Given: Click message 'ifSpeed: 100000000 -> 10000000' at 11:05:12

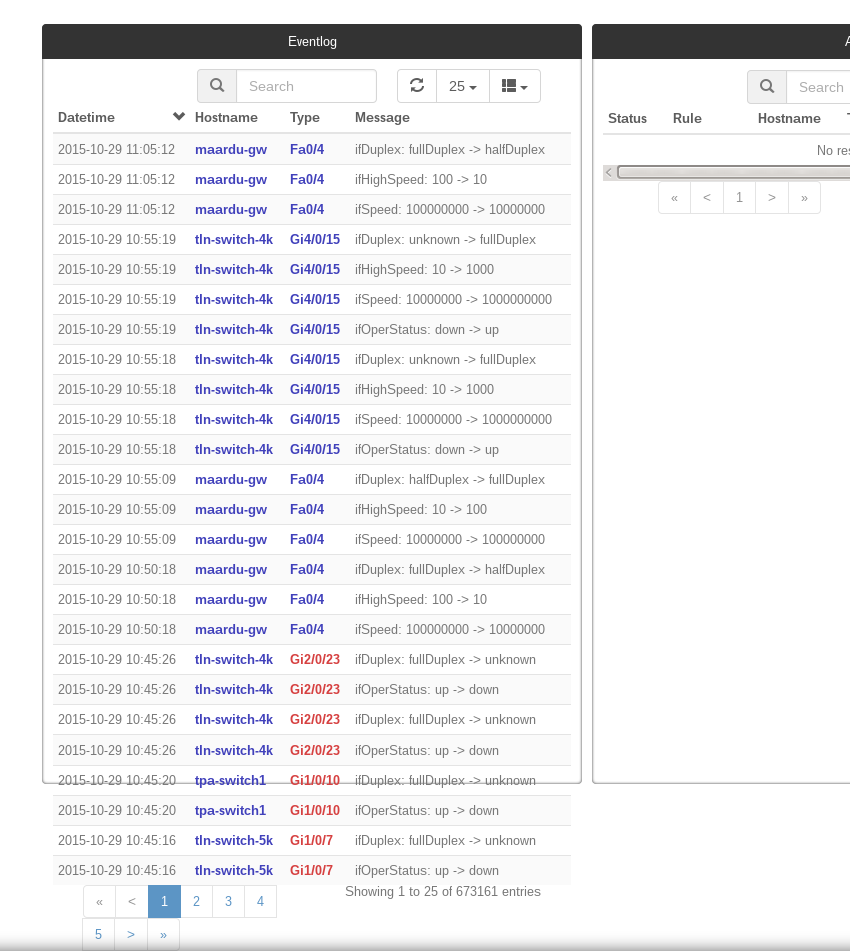Looking at the screenshot, I should pyautogui.click(x=450, y=210).
